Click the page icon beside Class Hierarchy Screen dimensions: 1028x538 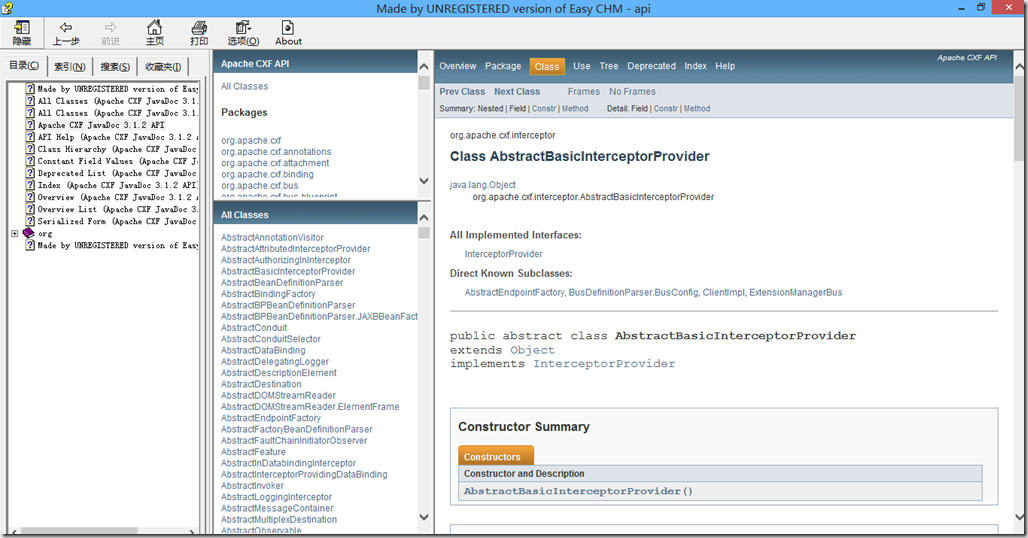[30, 149]
